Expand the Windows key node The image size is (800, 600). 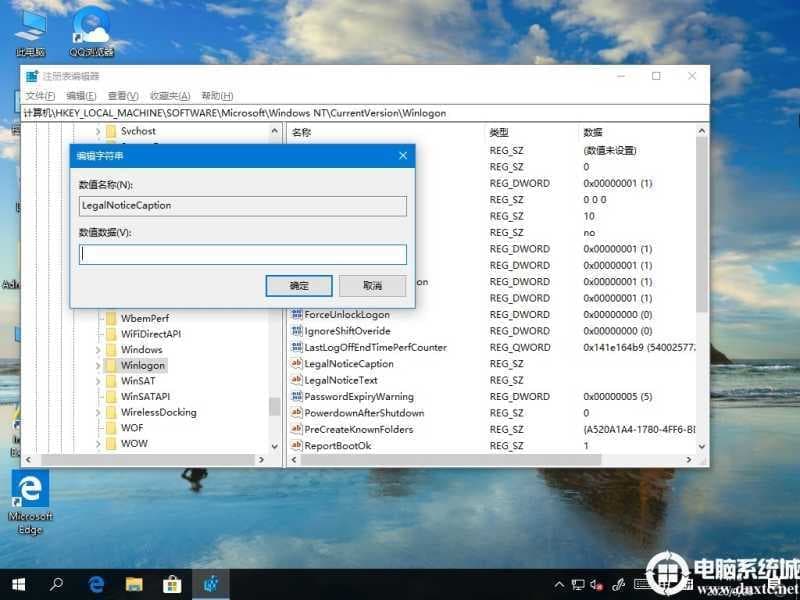click(98, 350)
